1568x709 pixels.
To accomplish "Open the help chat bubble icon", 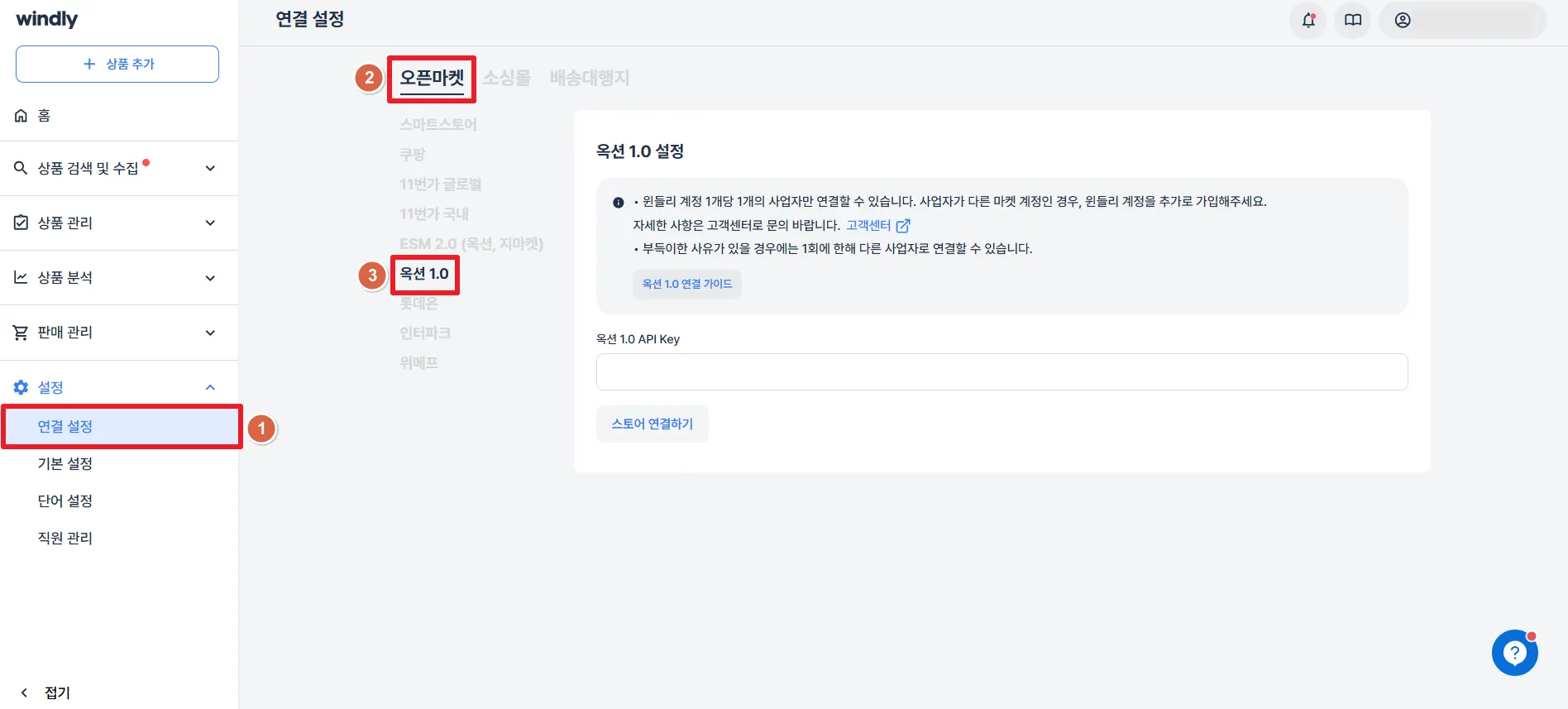I will point(1515,653).
